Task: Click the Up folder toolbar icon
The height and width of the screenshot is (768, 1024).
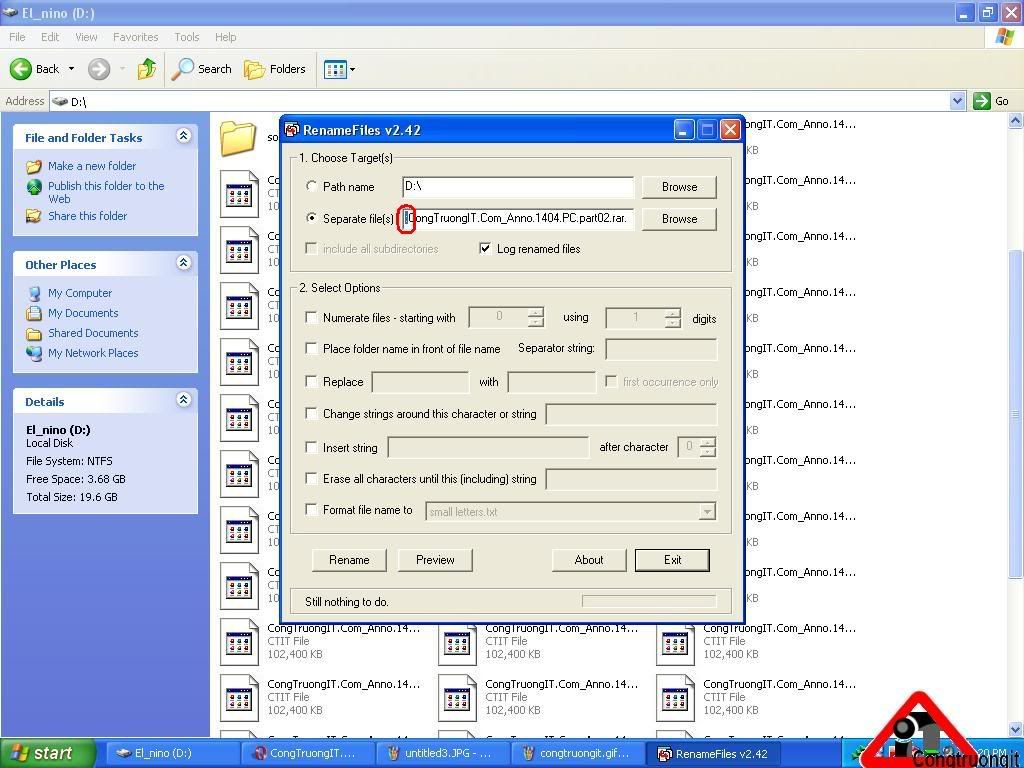Action: [147, 69]
